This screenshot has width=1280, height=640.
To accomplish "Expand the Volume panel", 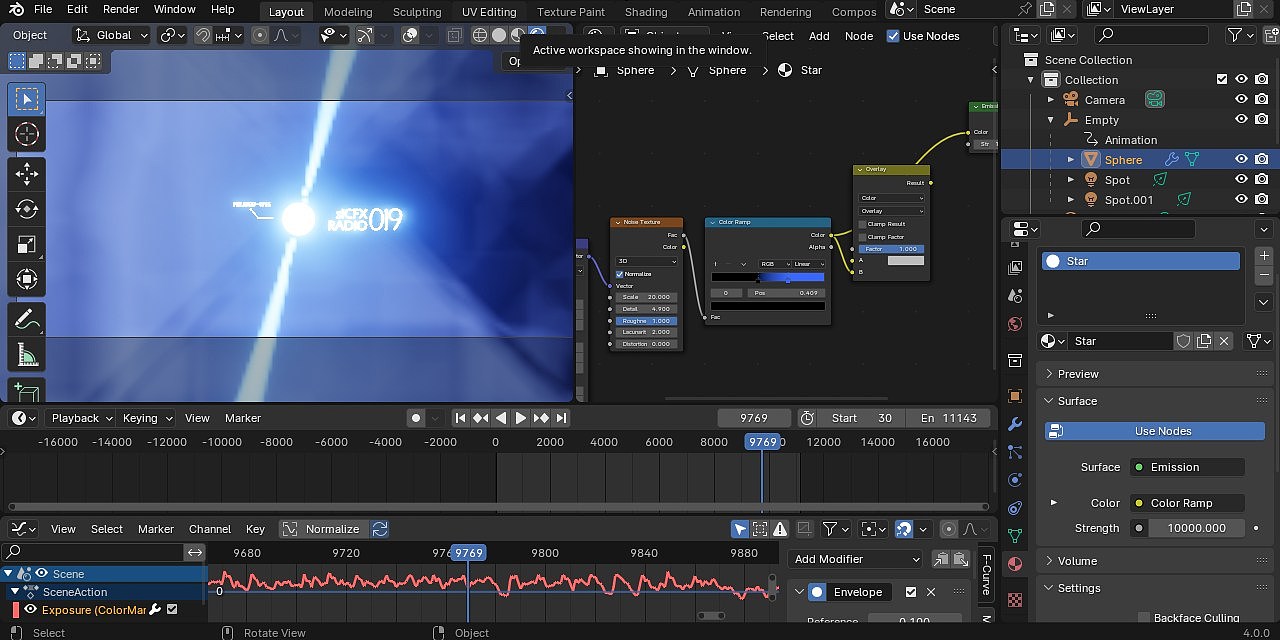I will click(1077, 561).
